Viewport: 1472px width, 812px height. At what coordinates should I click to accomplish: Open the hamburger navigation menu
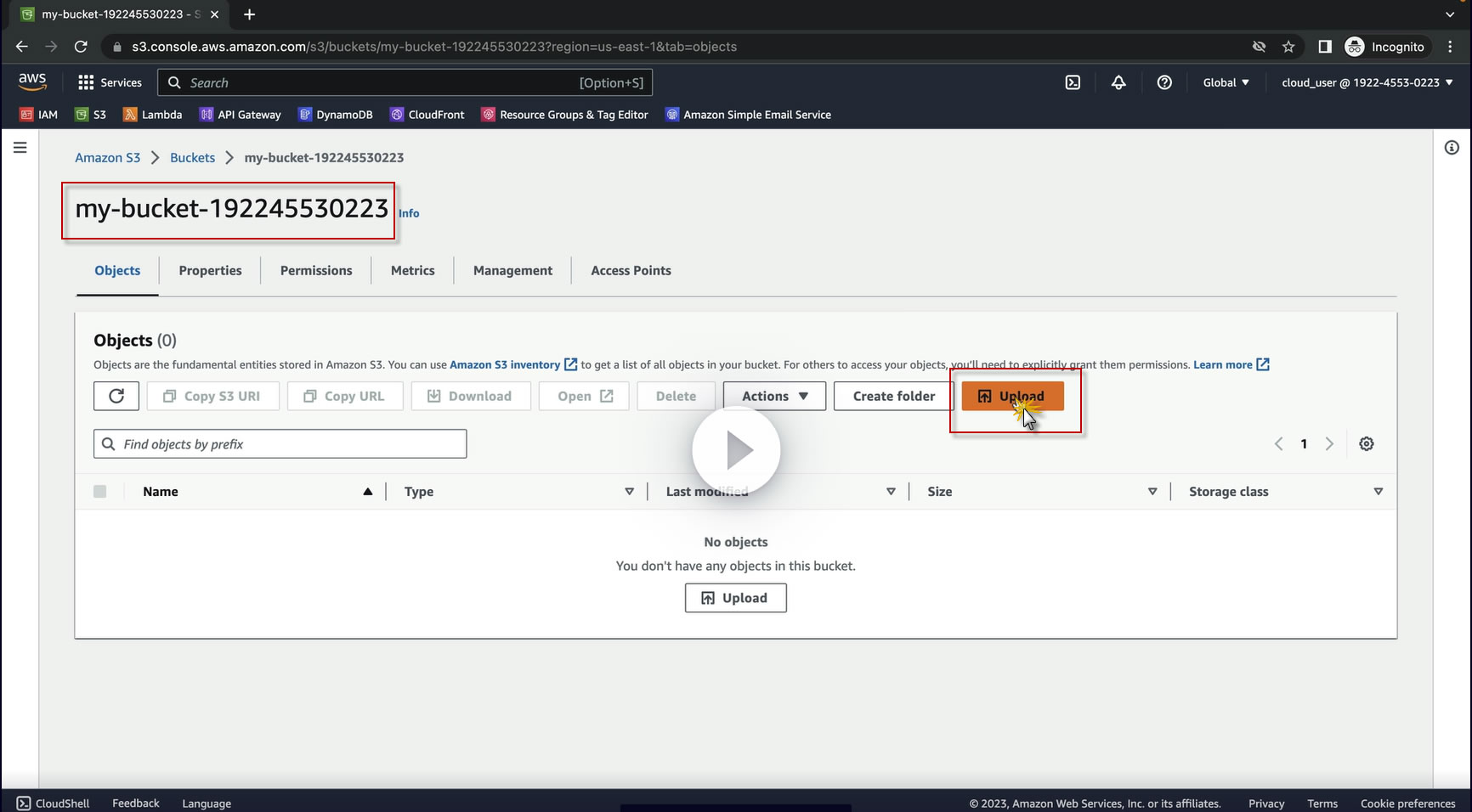[x=20, y=148]
